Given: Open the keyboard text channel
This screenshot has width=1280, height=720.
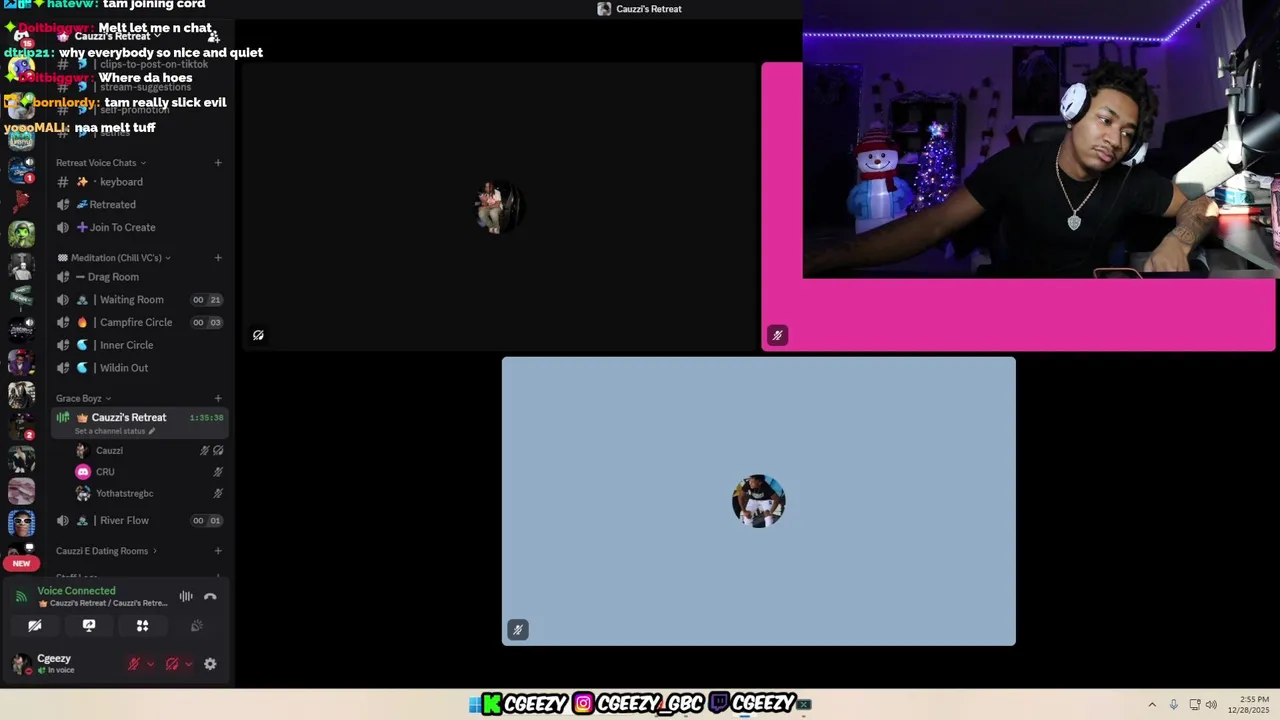Looking at the screenshot, I should [x=140, y=182].
